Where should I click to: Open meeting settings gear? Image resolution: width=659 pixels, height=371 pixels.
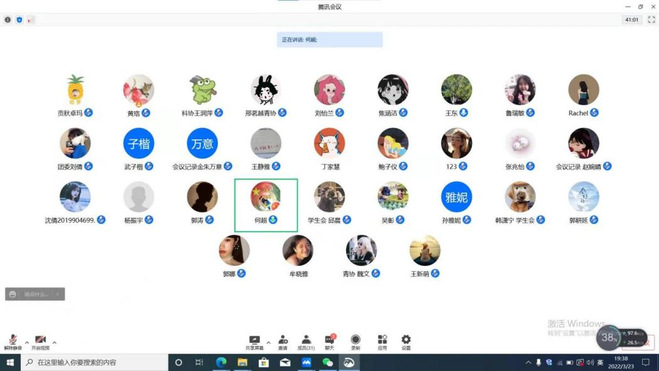click(x=406, y=342)
